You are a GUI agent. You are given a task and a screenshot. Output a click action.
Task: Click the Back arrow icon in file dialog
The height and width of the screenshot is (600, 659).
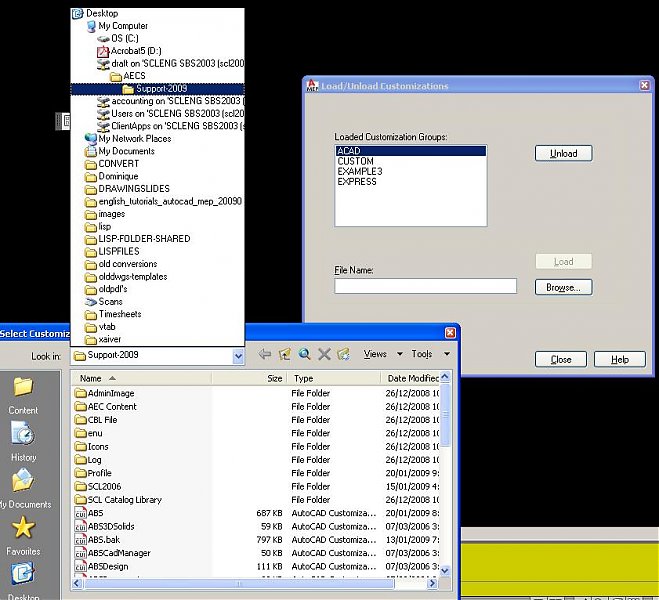pyautogui.click(x=264, y=354)
